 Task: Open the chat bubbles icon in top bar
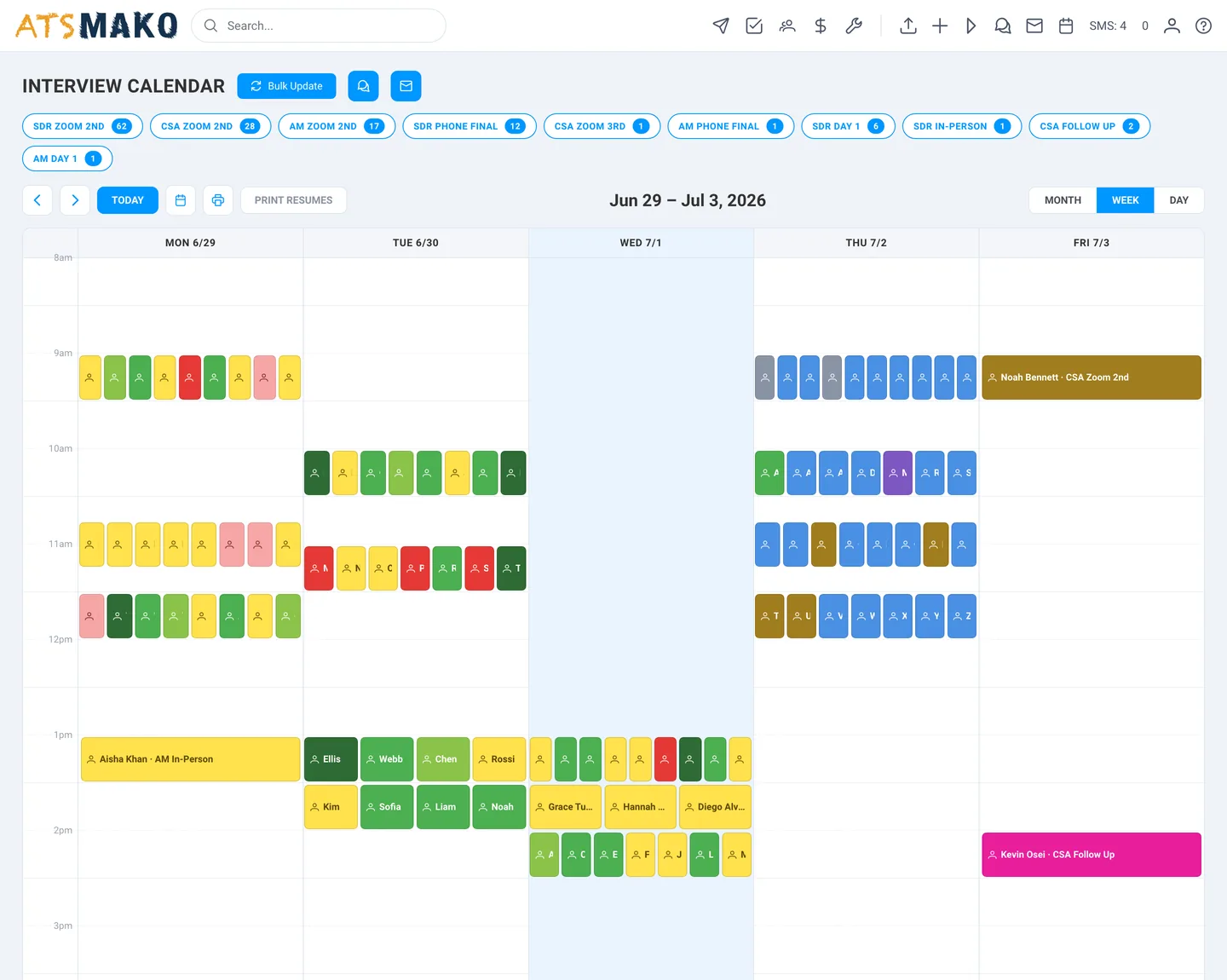tap(1003, 26)
